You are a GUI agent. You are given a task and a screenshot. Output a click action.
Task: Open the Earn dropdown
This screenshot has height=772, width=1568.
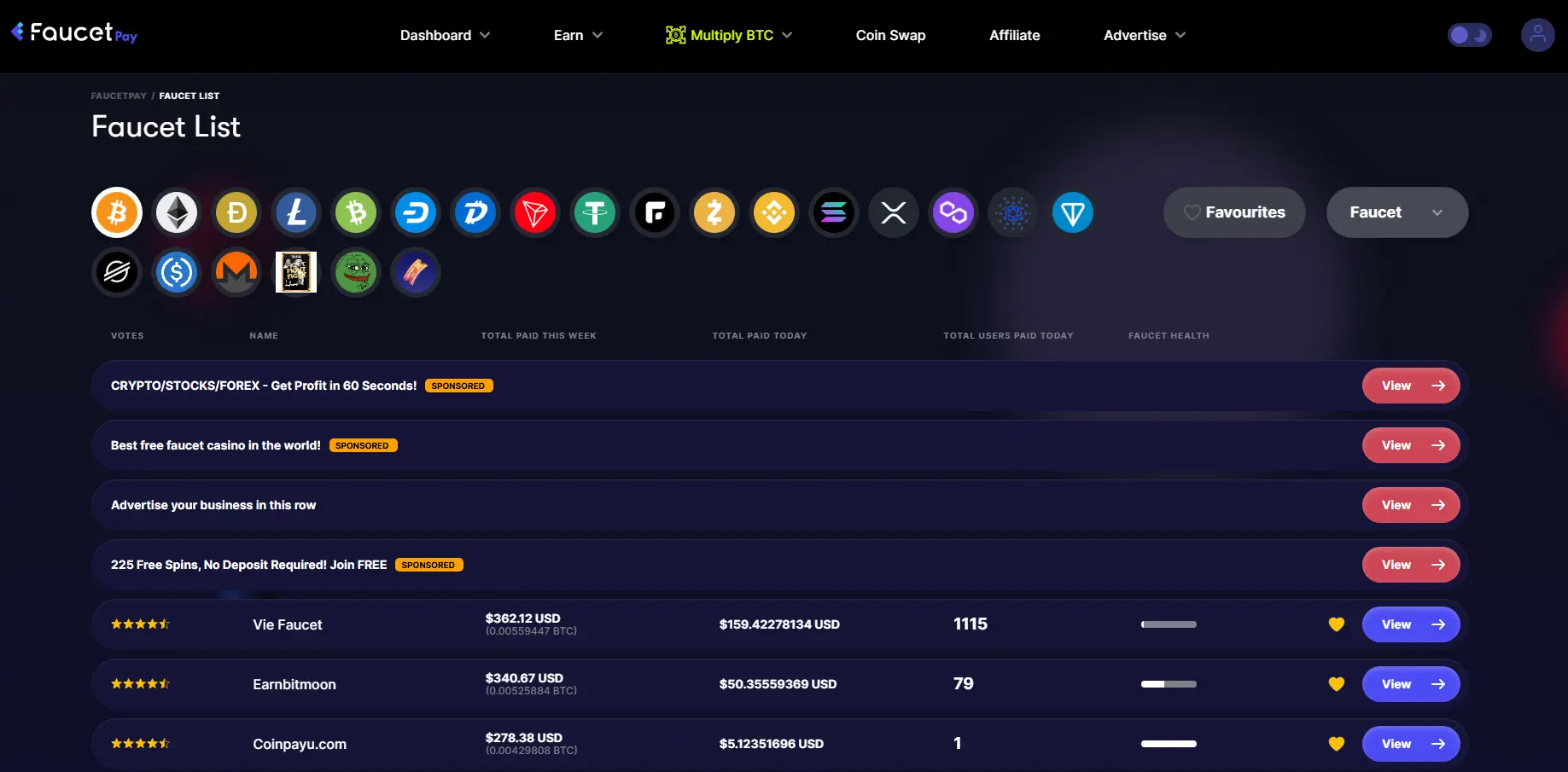[578, 35]
